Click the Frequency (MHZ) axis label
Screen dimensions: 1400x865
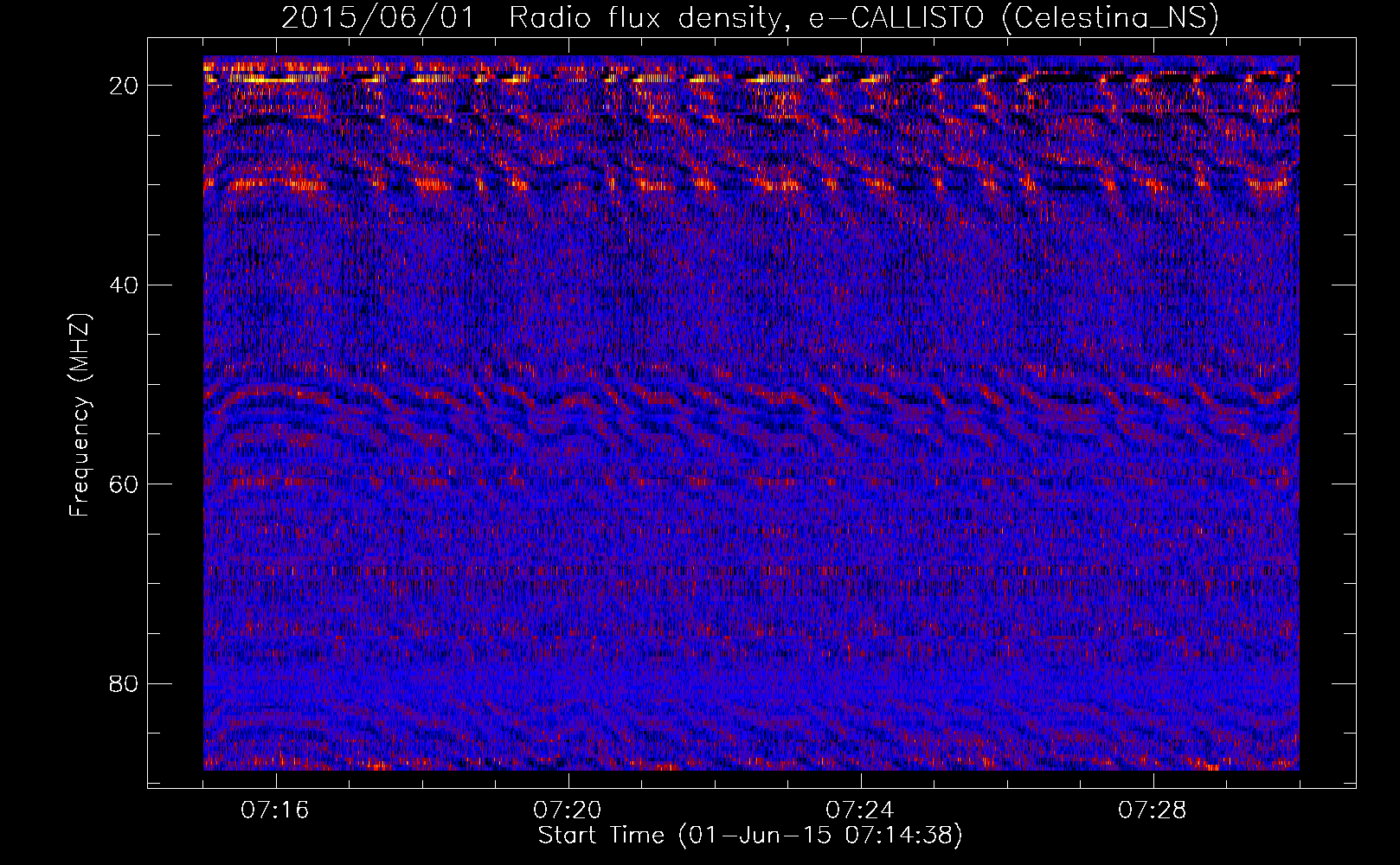point(80,416)
